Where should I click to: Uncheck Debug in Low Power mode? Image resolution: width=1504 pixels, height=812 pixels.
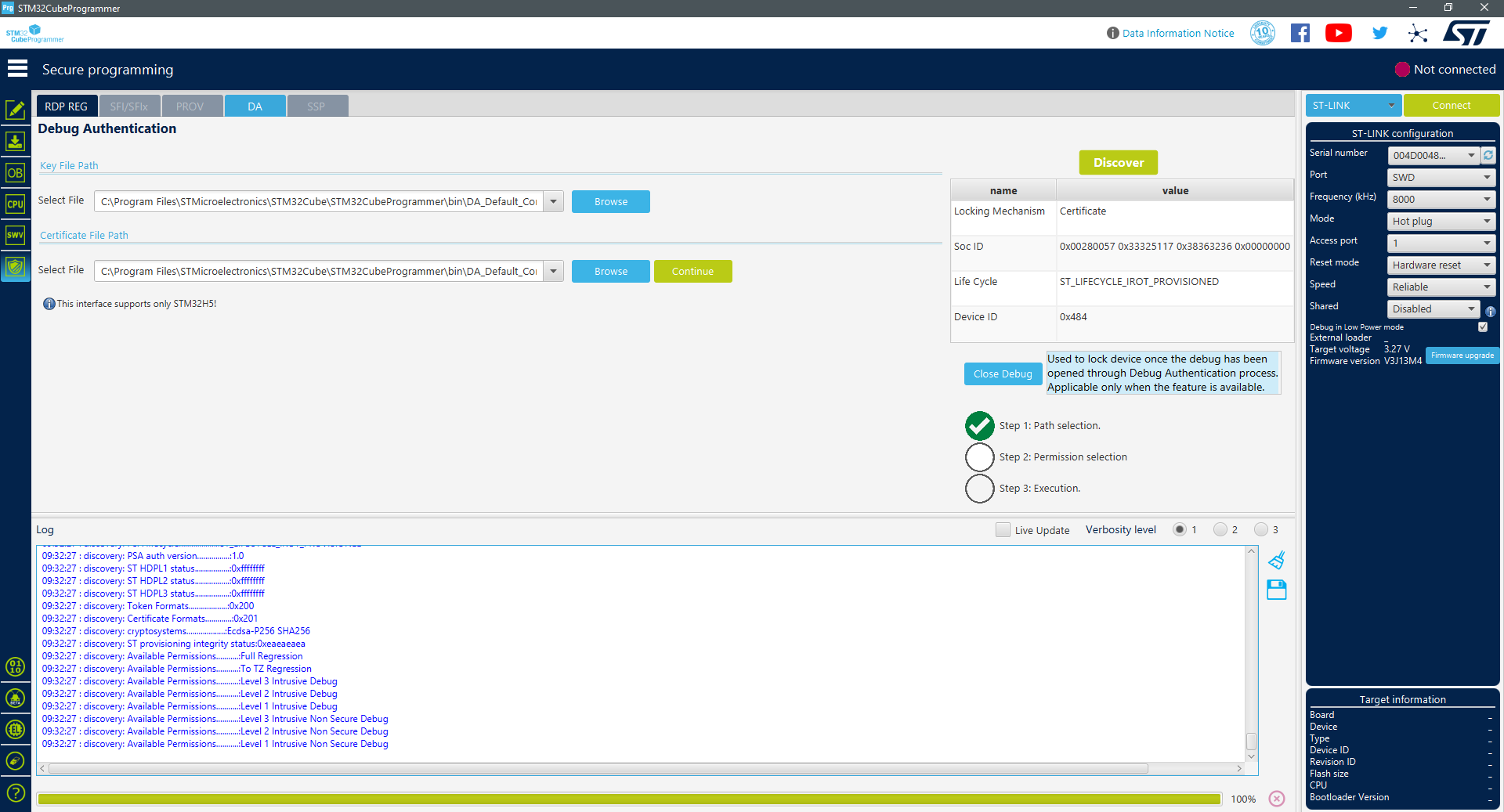click(1483, 327)
